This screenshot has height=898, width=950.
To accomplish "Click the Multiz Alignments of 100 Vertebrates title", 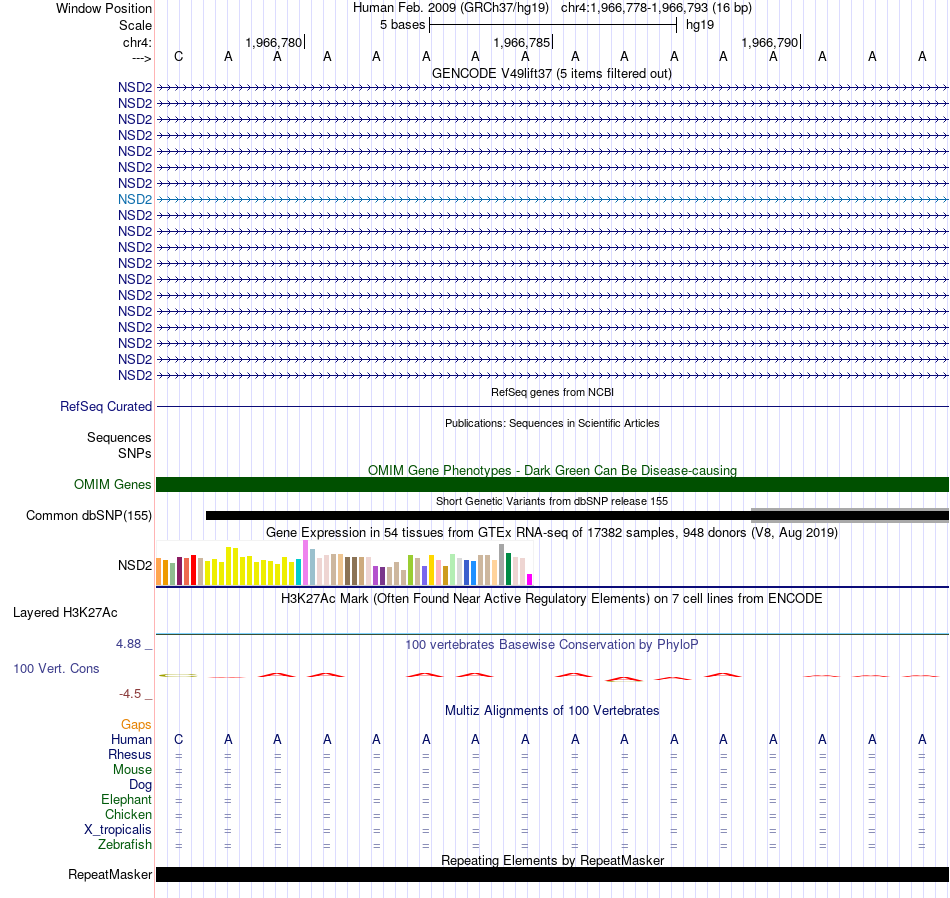I will point(551,710).
